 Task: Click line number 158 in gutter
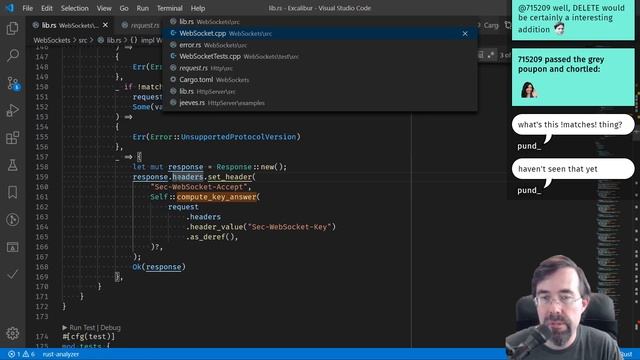pos(42,167)
